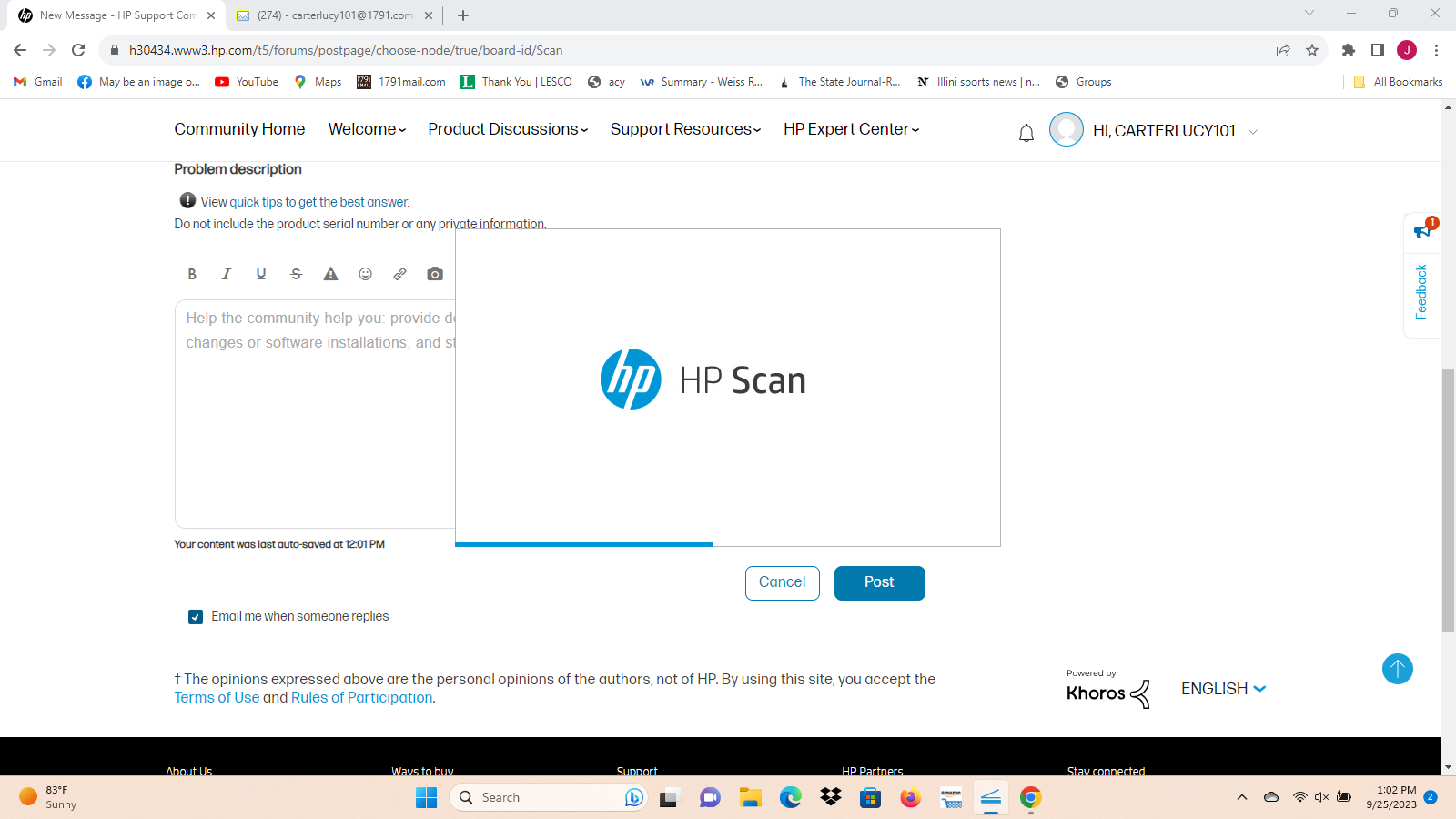Open the ENGLISH language dropdown
Viewport: 1456px width, 819px height.
click(1223, 689)
